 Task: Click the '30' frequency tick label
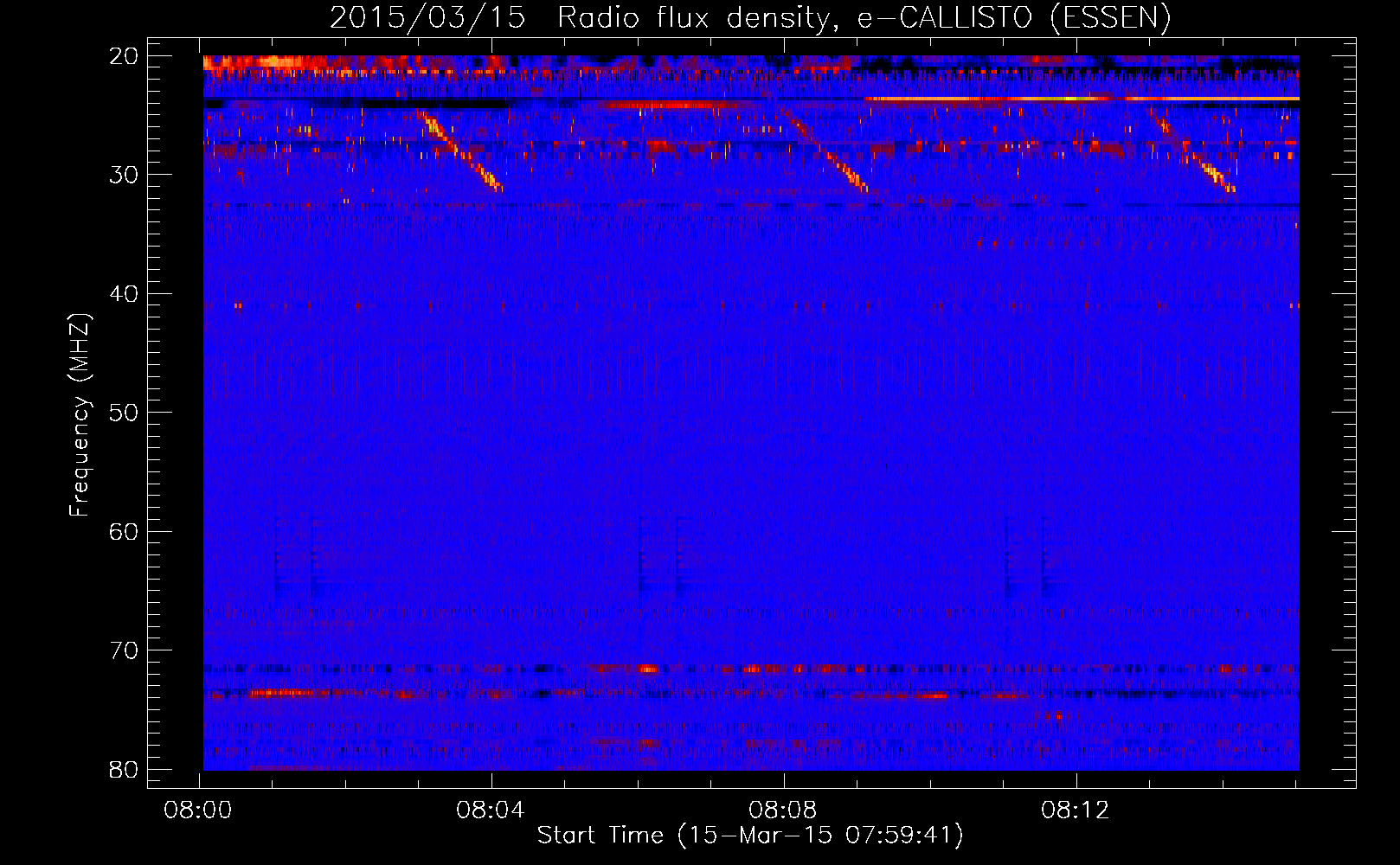[125, 175]
